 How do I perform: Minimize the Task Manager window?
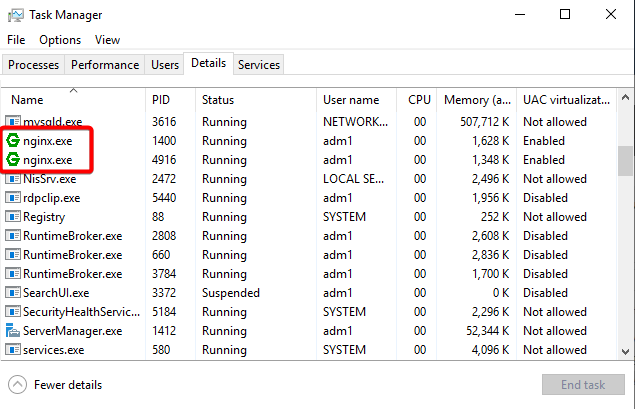(x=520, y=15)
